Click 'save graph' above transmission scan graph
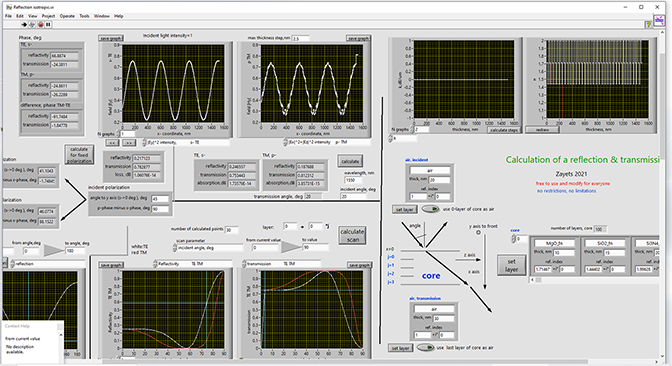 pyautogui.click(x=359, y=265)
